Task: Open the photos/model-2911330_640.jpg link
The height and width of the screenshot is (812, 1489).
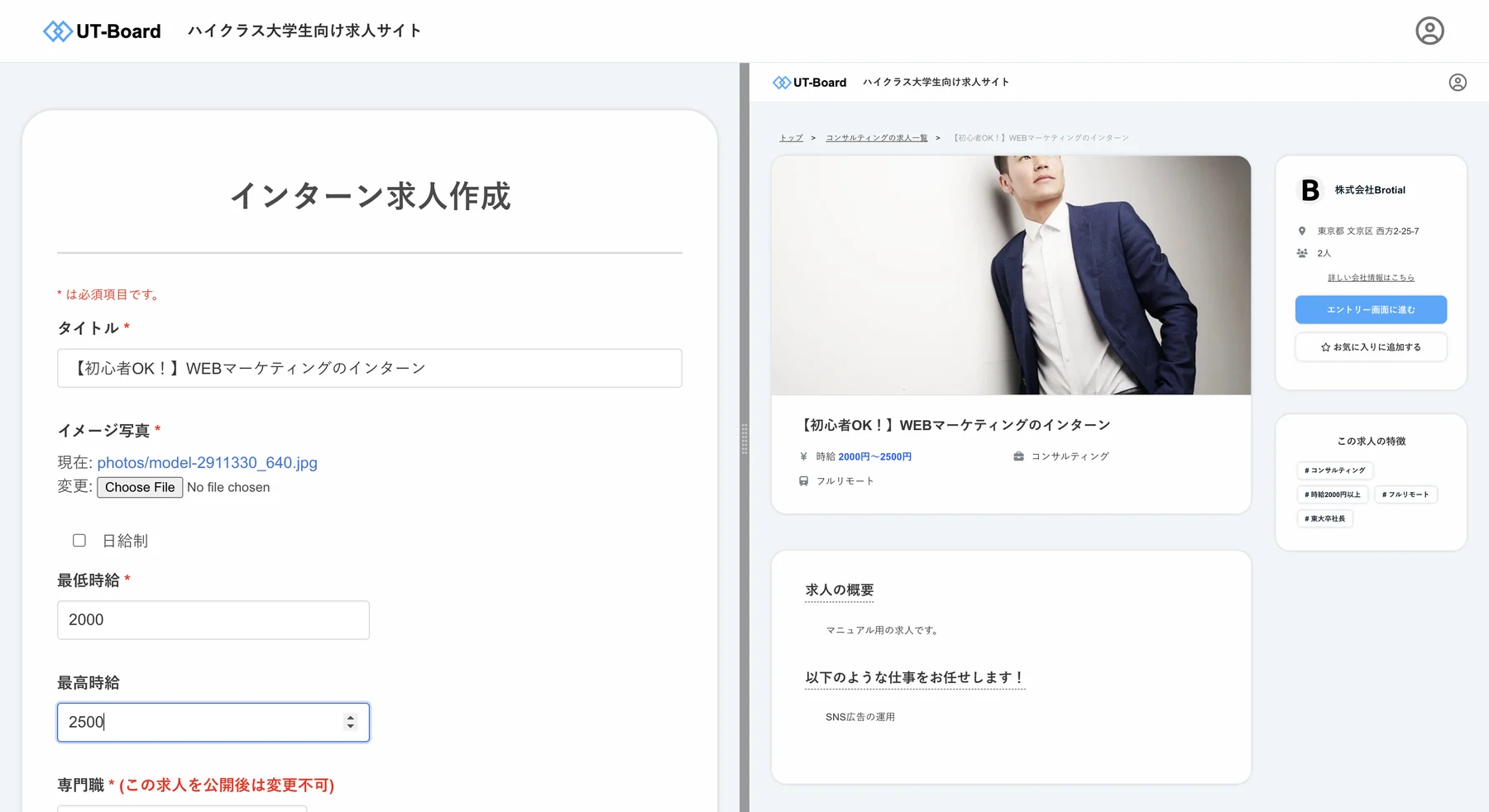Action: (x=208, y=463)
